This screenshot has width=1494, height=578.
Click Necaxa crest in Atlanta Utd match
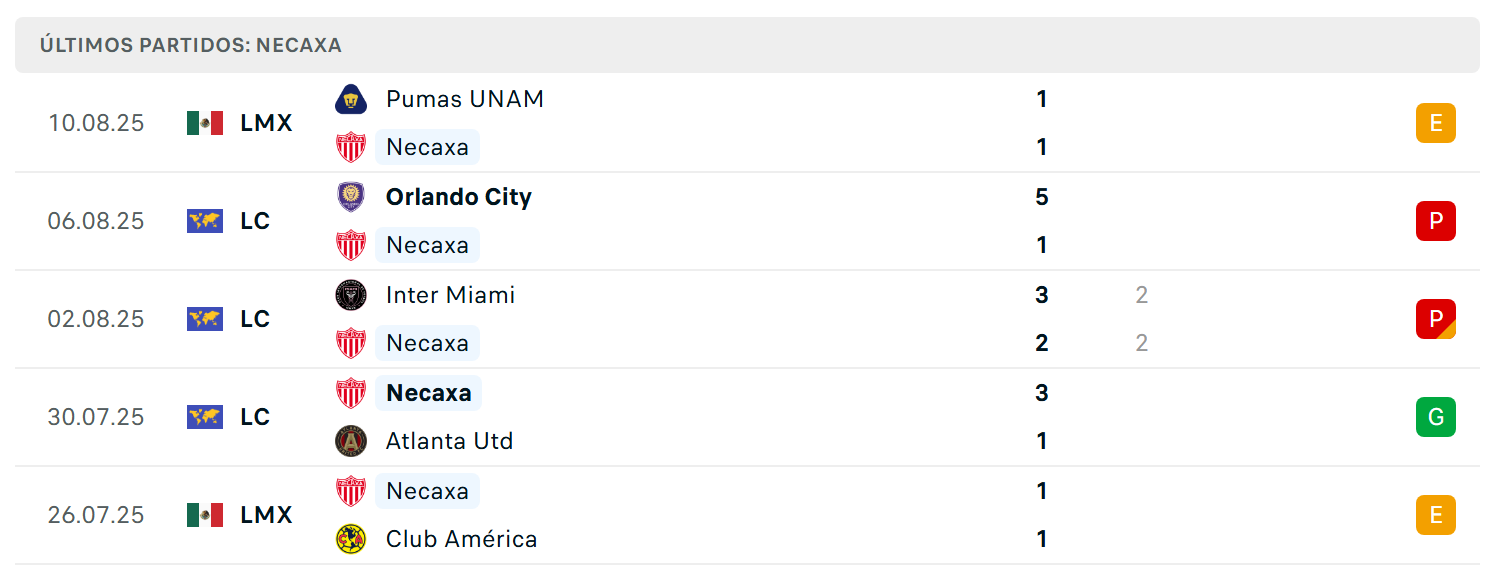(x=351, y=393)
